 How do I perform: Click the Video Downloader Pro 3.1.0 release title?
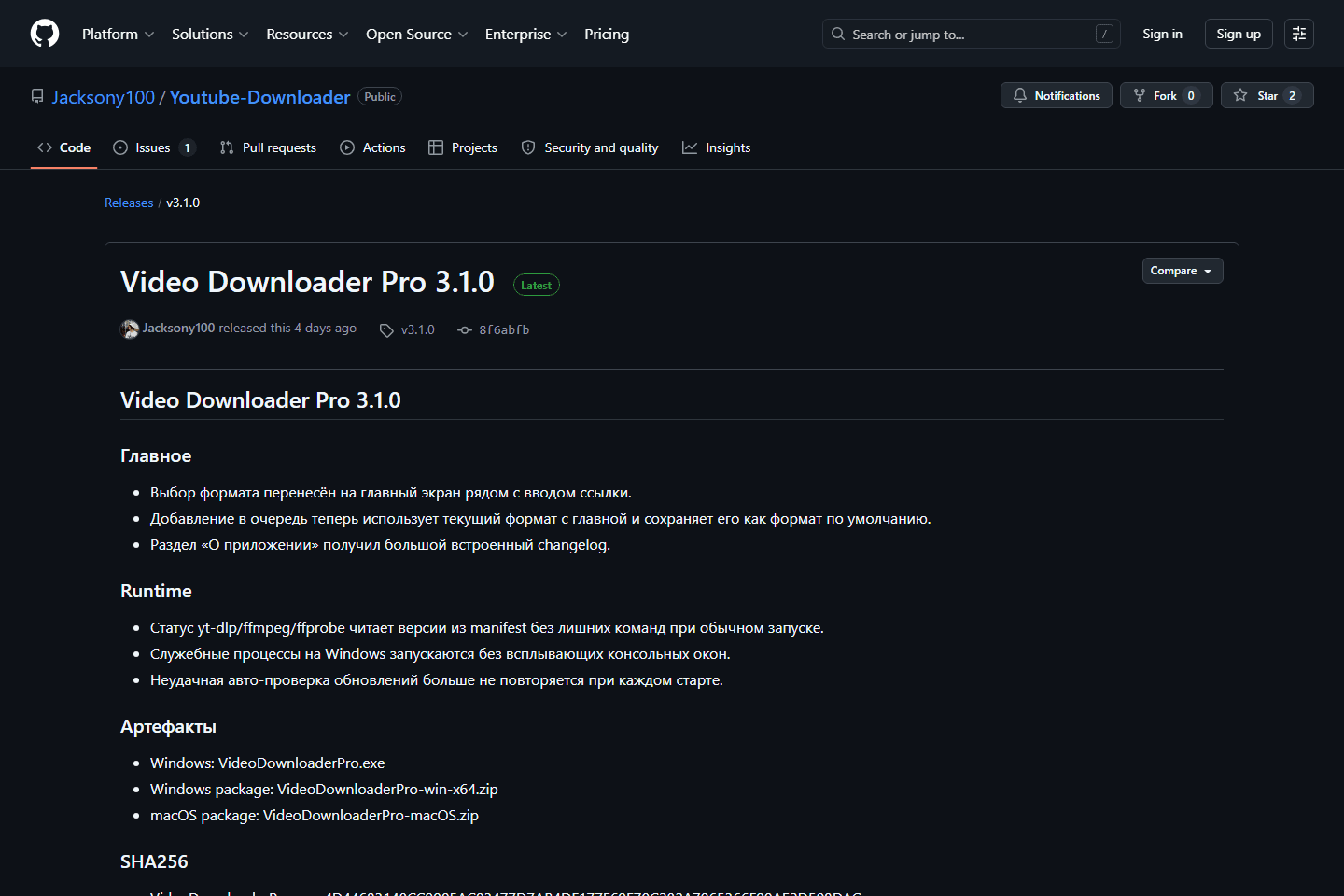coord(307,282)
